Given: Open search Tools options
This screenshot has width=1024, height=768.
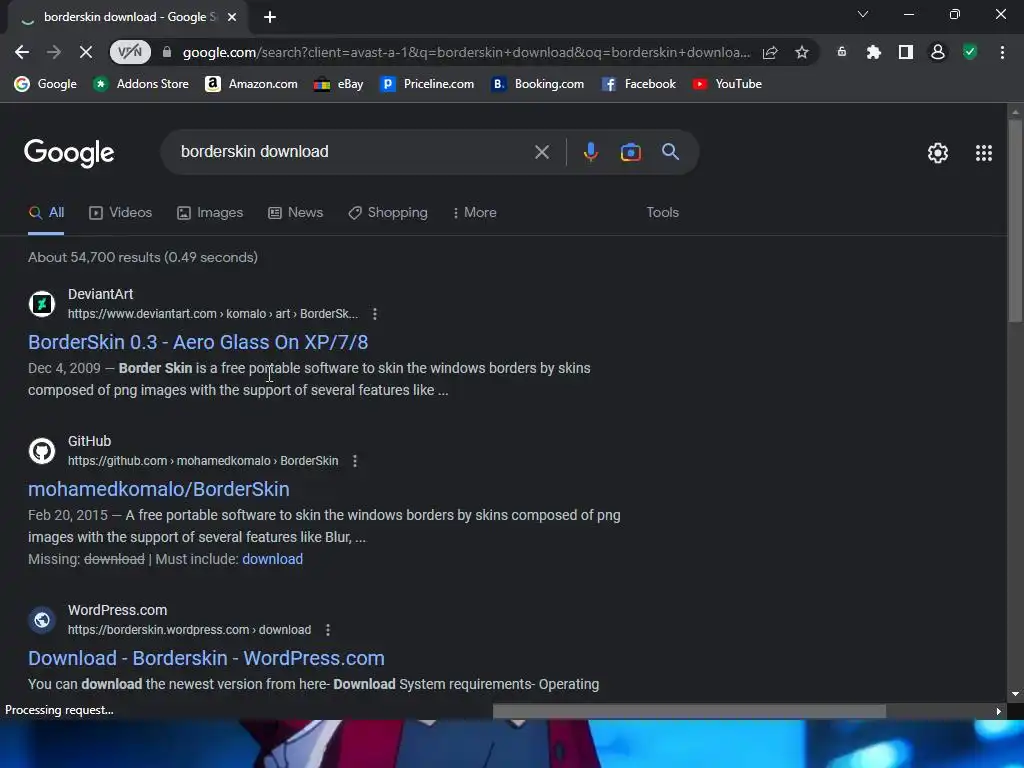Looking at the screenshot, I should [662, 213].
